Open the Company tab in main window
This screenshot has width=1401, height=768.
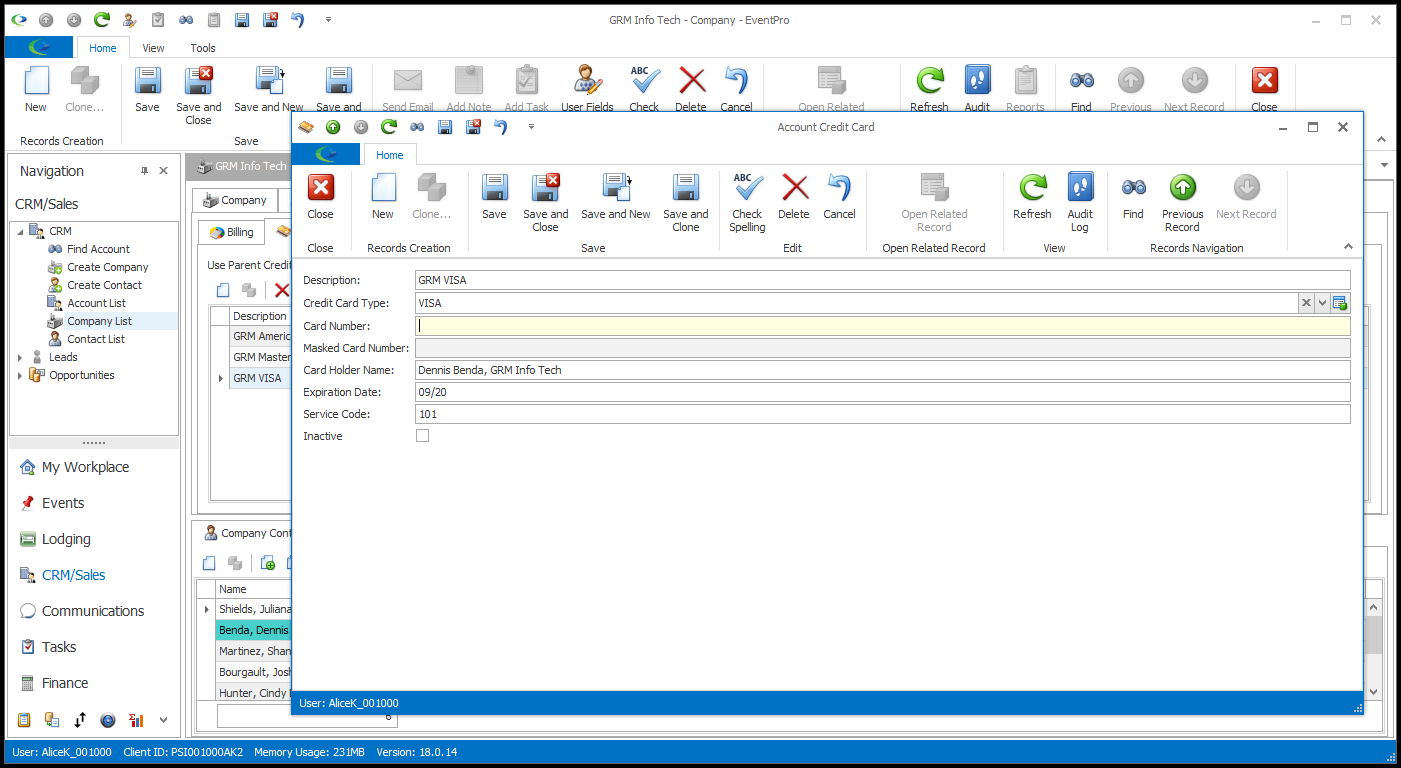pos(235,200)
